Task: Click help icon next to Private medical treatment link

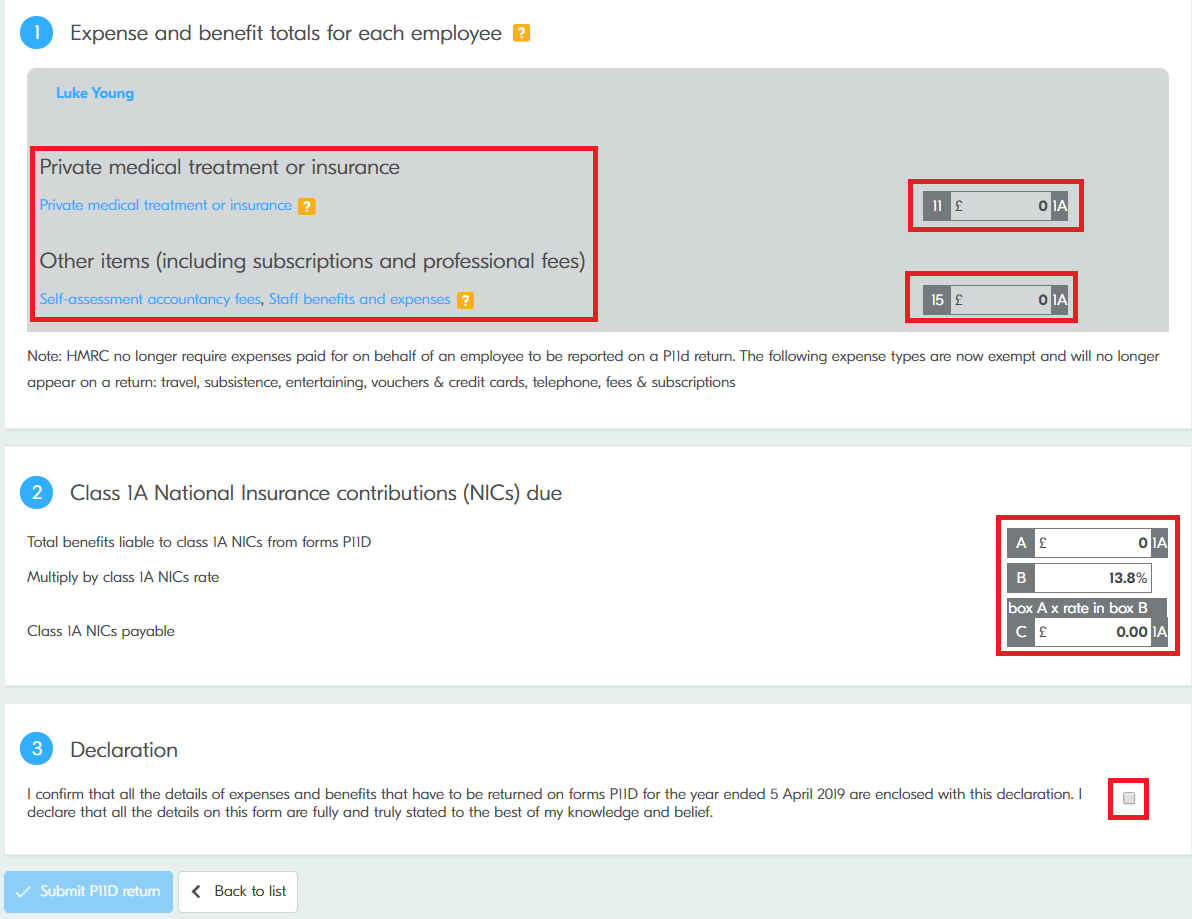Action: (x=306, y=206)
